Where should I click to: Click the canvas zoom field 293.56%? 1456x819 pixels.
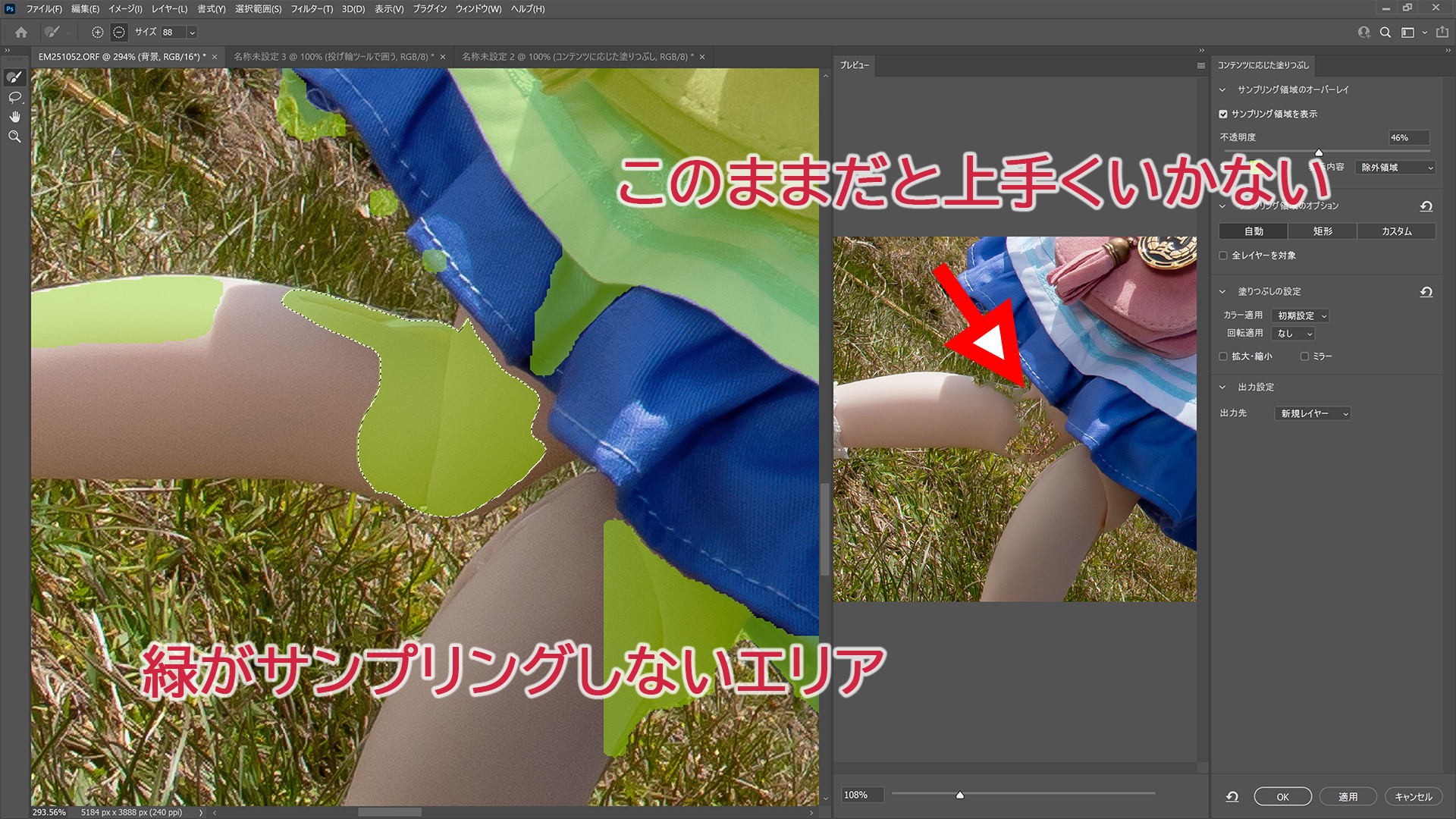[x=49, y=812]
